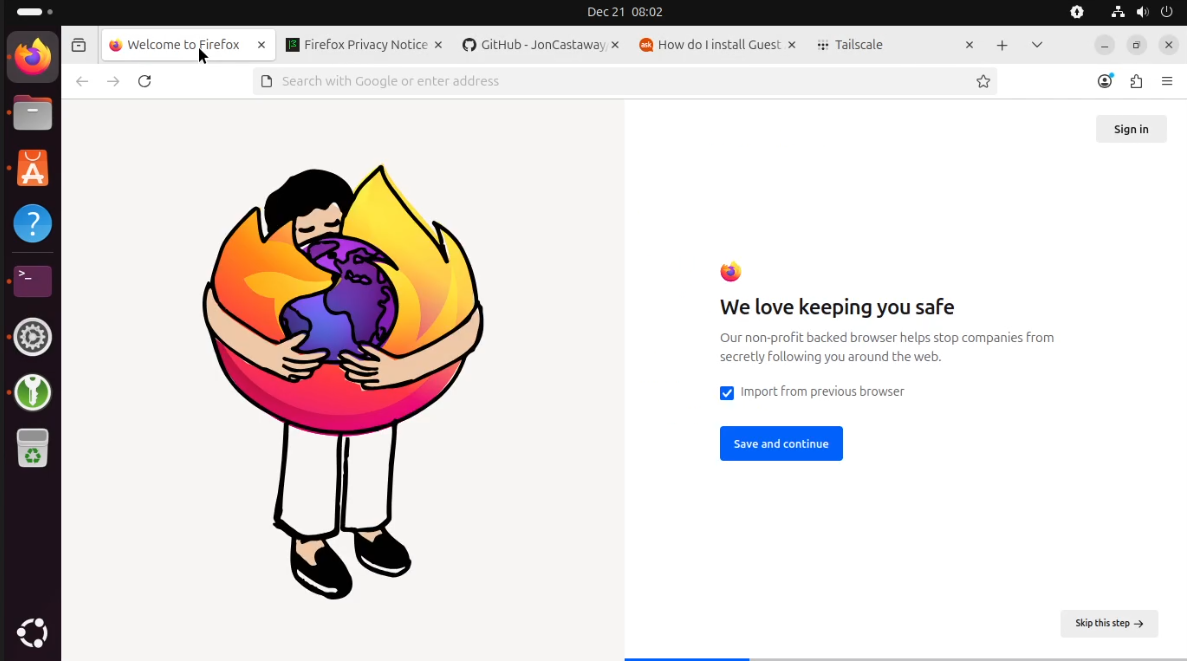Open Firefox View icon in tab bar
This screenshot has width=1187, height=661.
pyautogui.click(x=79, y=45)
